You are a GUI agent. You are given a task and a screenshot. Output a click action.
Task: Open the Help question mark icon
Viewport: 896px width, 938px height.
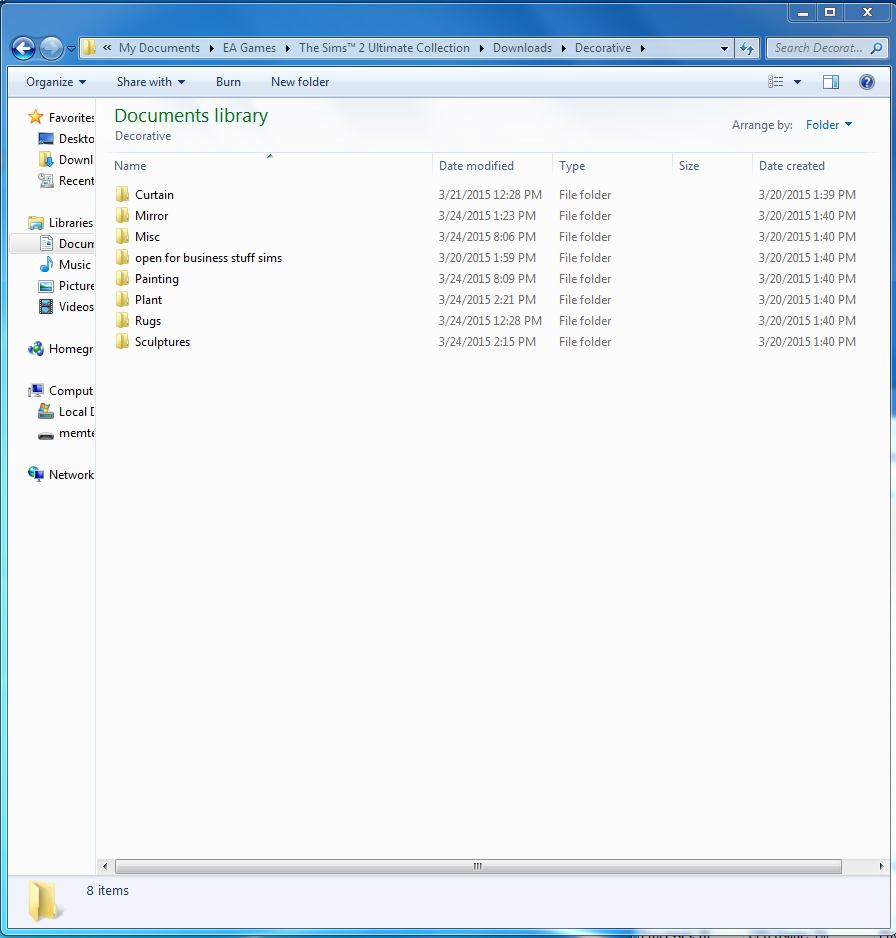[867, 82]
